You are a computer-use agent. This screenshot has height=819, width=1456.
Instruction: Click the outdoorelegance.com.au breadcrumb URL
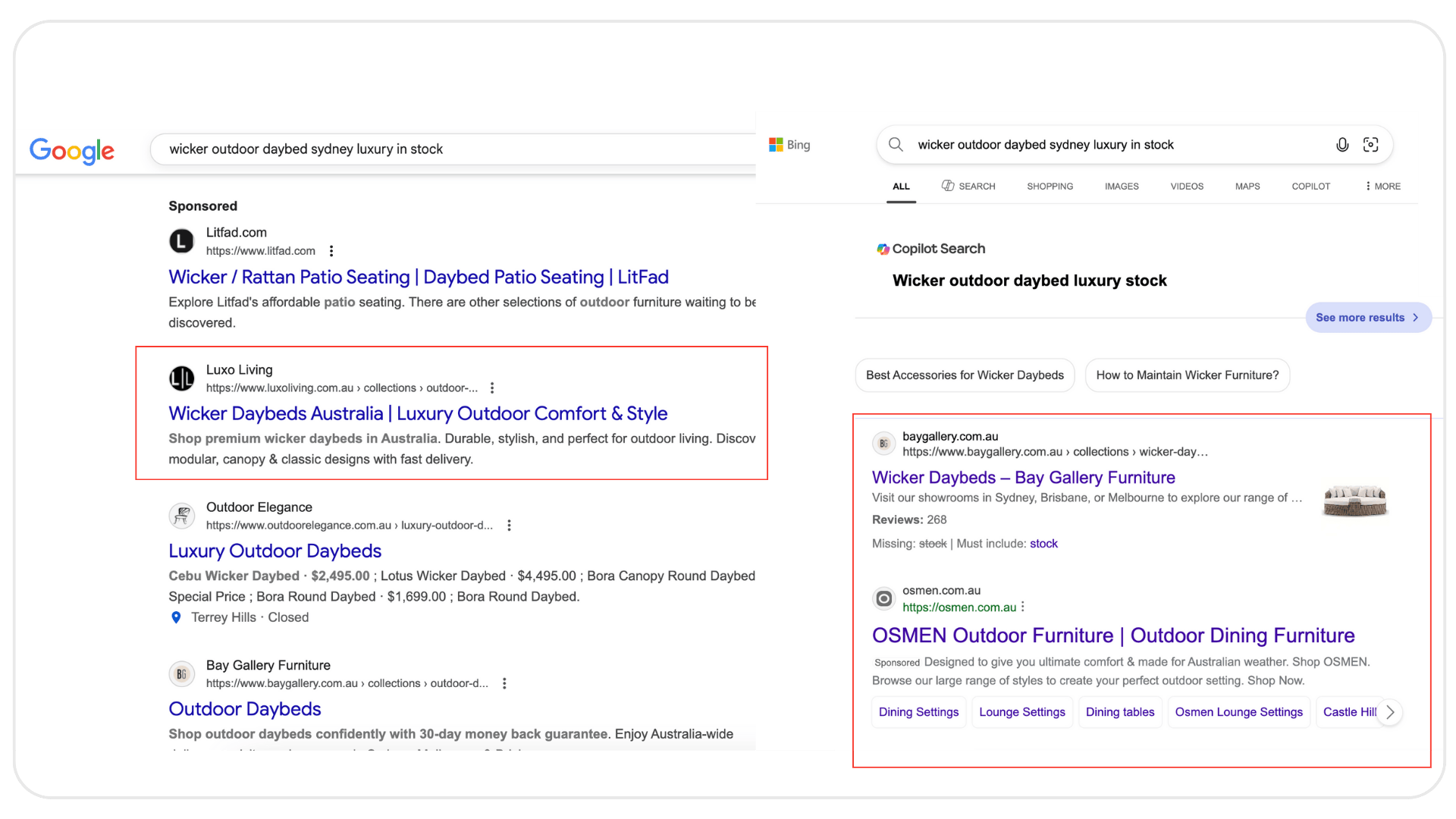pos(350,526)
